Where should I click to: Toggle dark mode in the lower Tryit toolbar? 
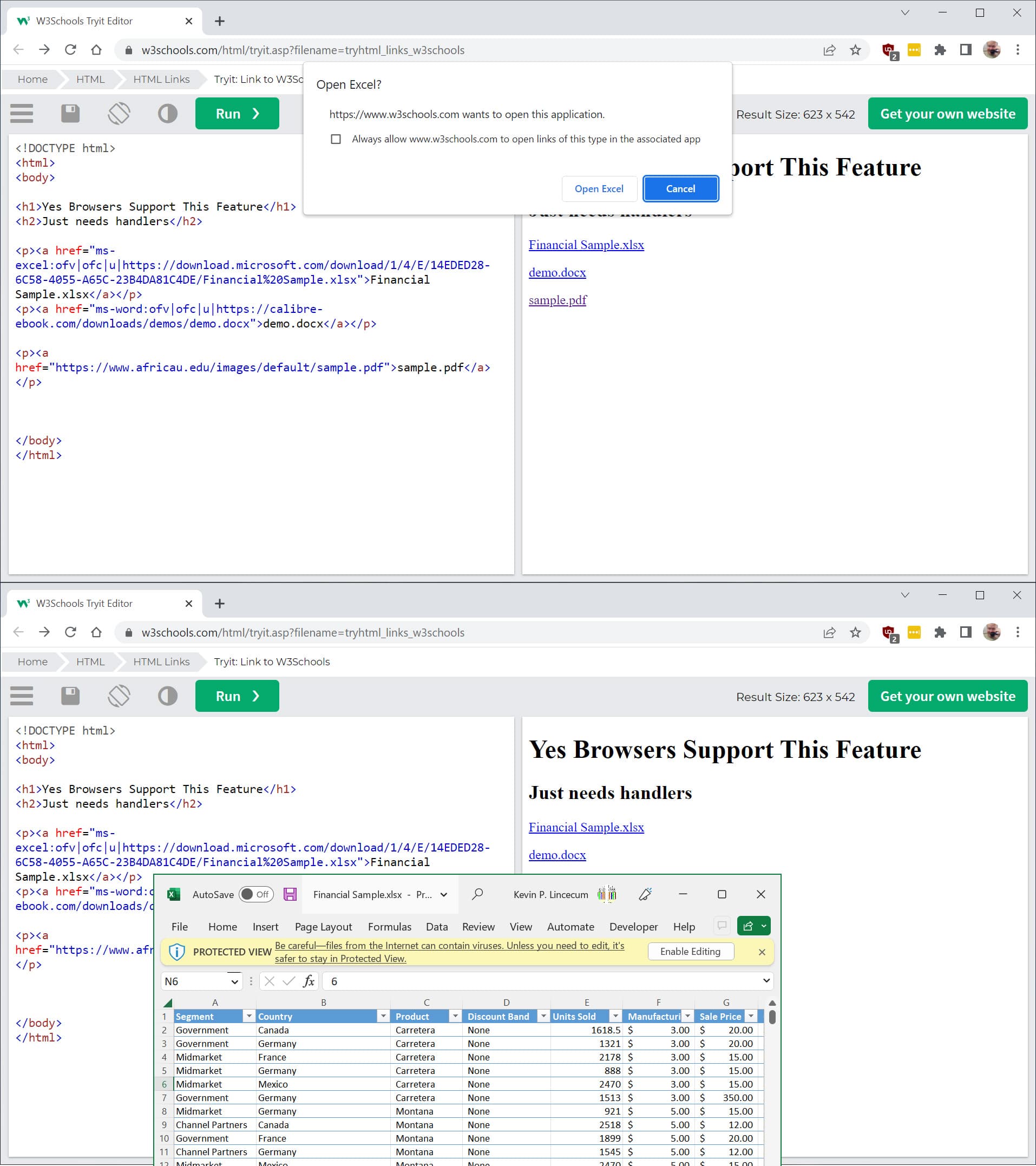[x=168, y=696]
